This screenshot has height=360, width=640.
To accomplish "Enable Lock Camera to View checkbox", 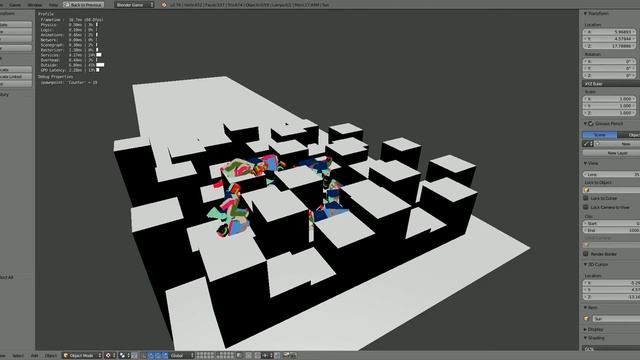I will [586, 207].
